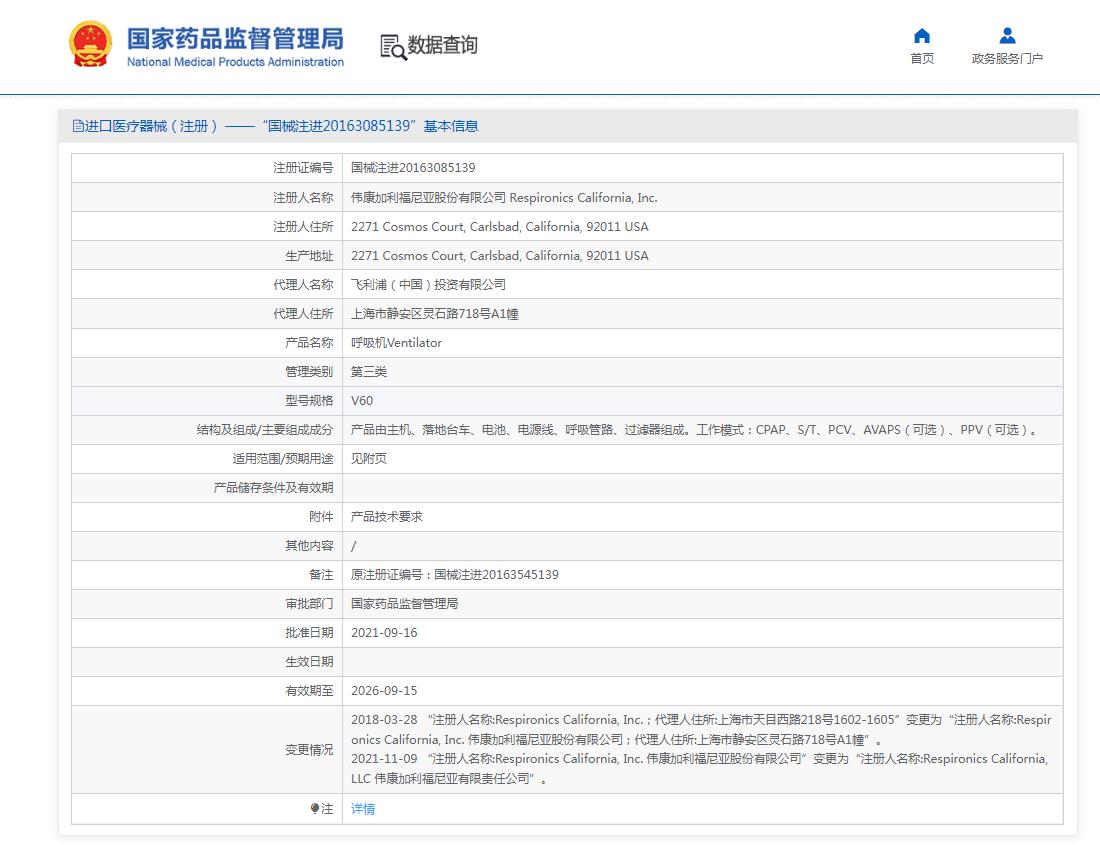Click the 产品技术要求 attachment entry
The height and width of the screenshot is (845, 1100).
(387, 517)
